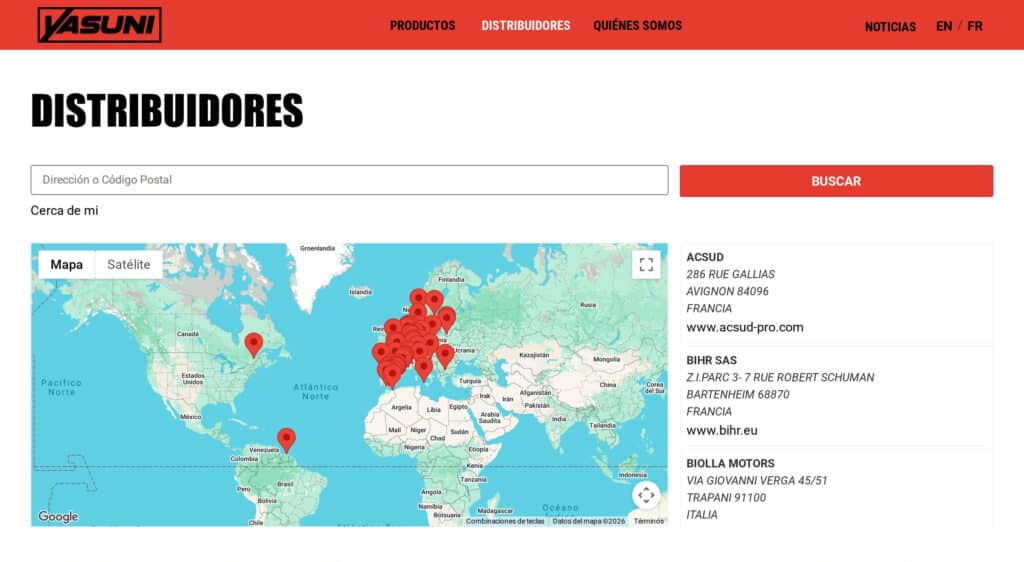
Task: Select the Mapa view tab
Action: (67, 264)
